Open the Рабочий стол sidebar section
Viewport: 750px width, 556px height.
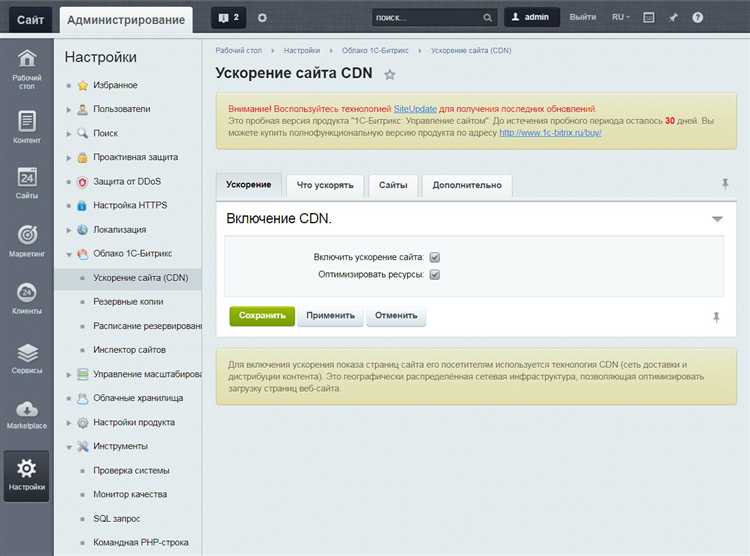point(27,69)
